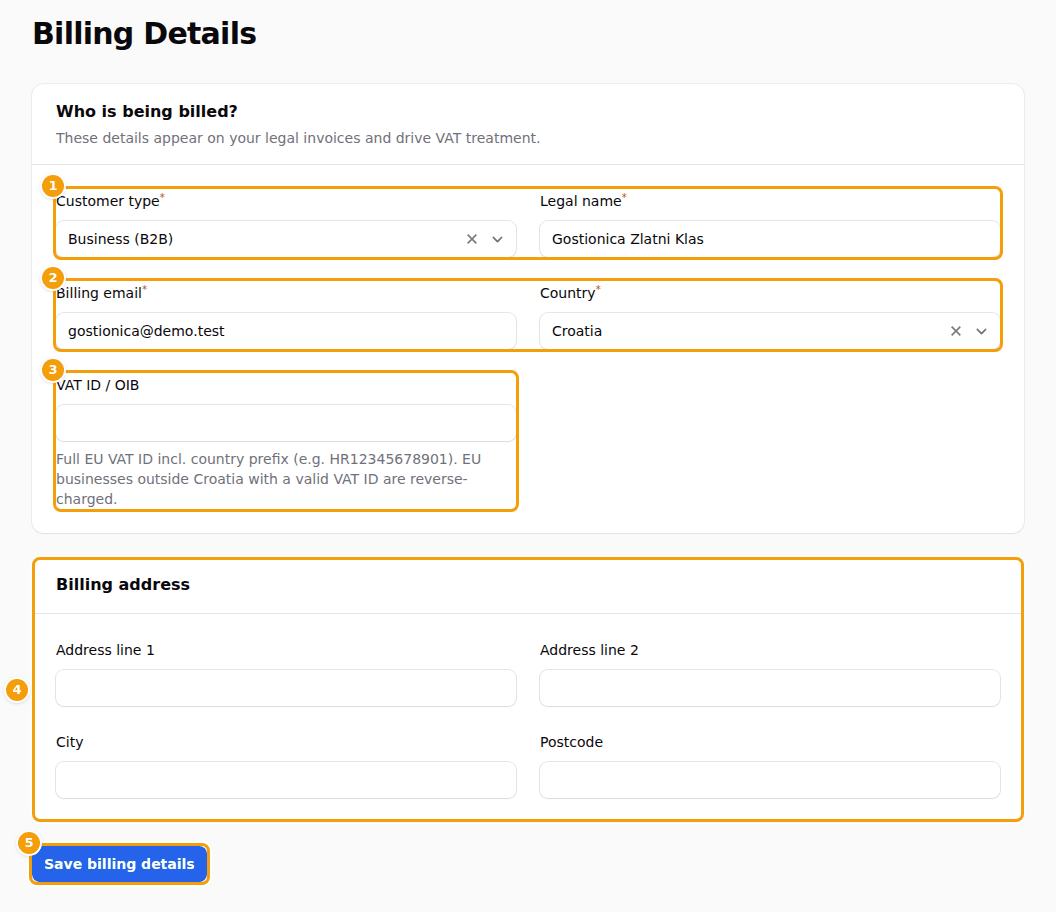Click the Billing email field
The image size is (1056, 912).
point(286,331)
